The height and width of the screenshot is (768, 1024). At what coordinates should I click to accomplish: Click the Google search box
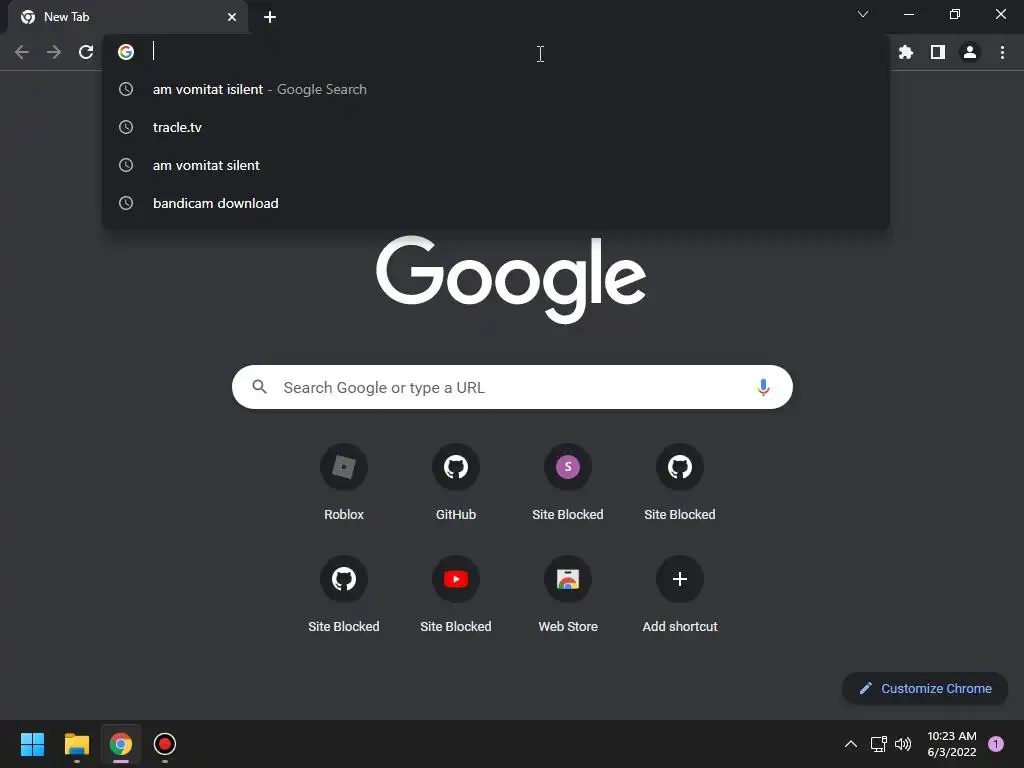click(512, 387)
